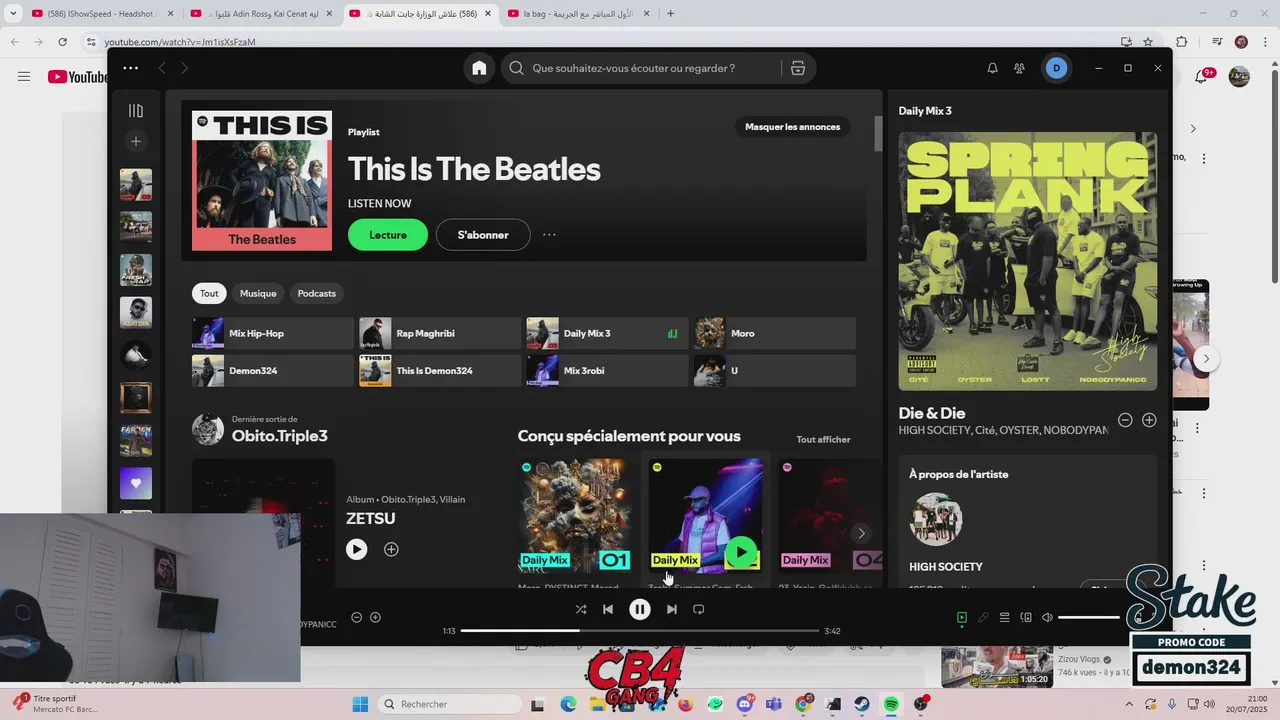The width and height of the screenshot is (1280, 720).
Task: Bookmark this page with the star icon
Action: pos(1148,42)
